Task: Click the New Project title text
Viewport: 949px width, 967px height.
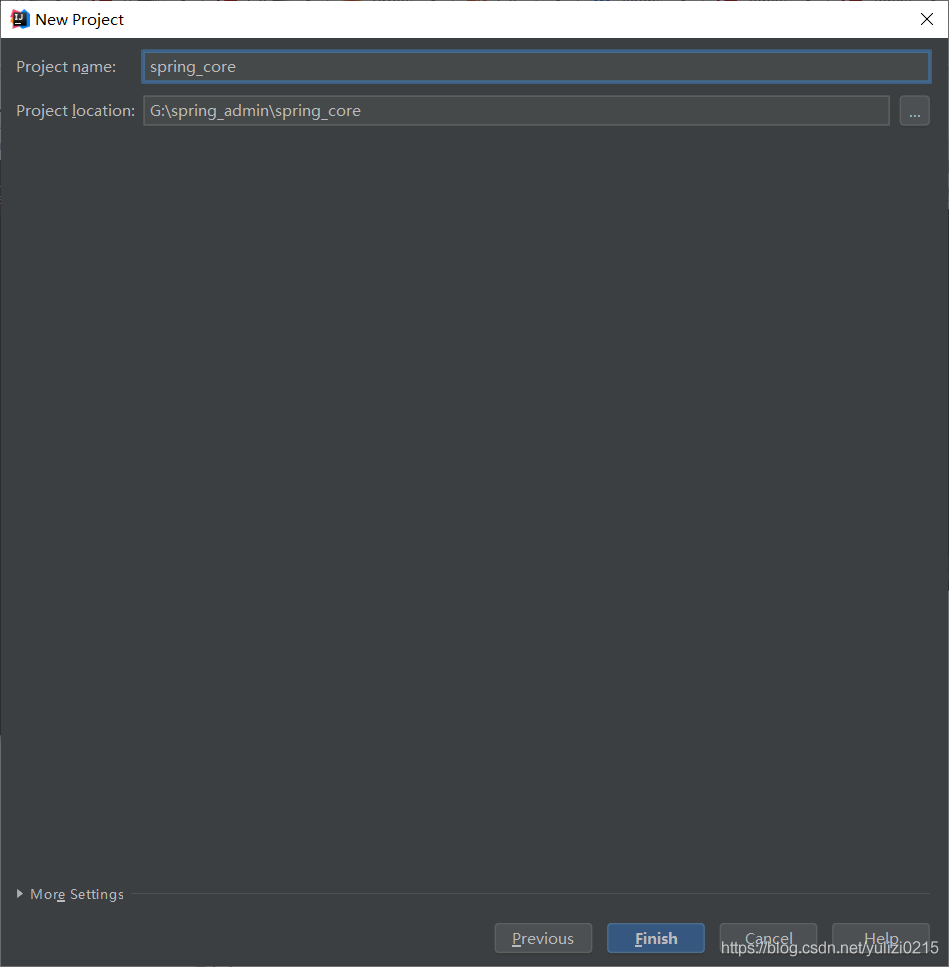Action: click(79, 18)
